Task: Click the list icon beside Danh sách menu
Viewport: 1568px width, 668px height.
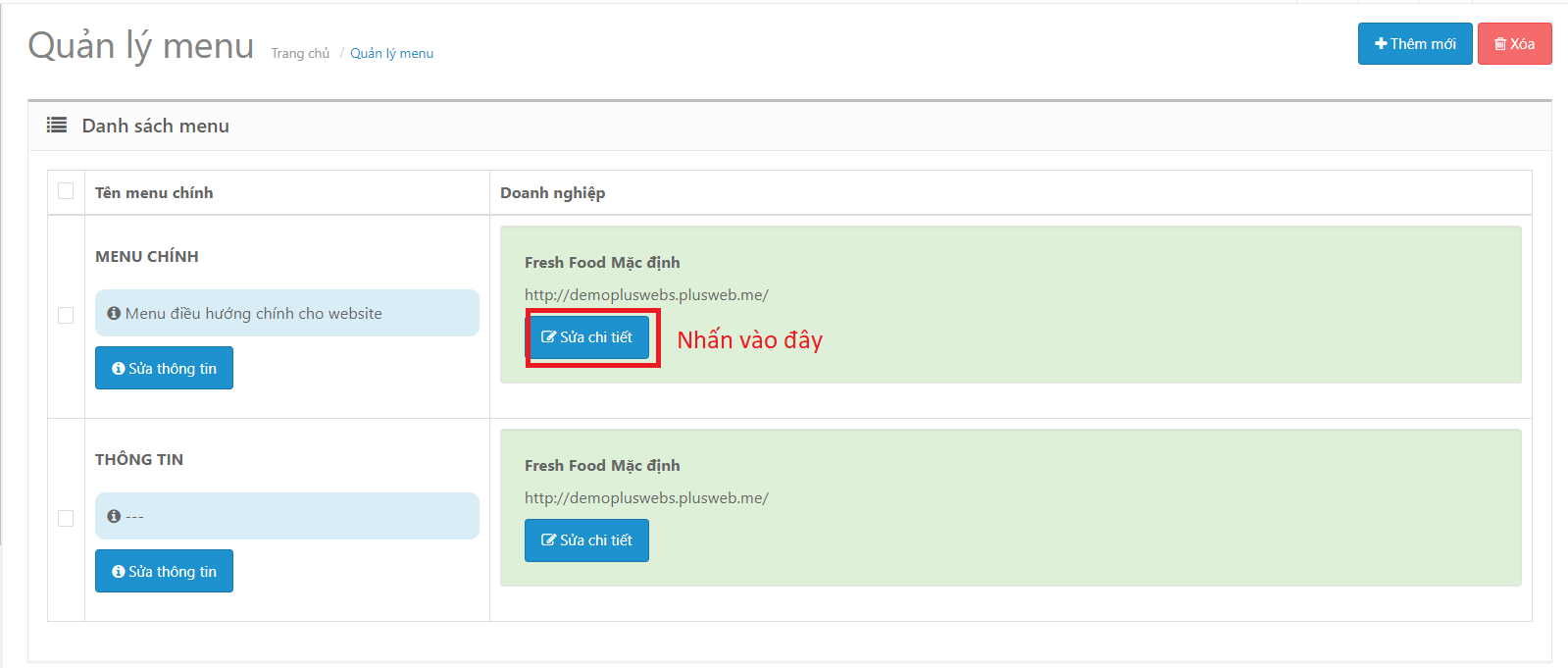Action: (x=57, y=126)
